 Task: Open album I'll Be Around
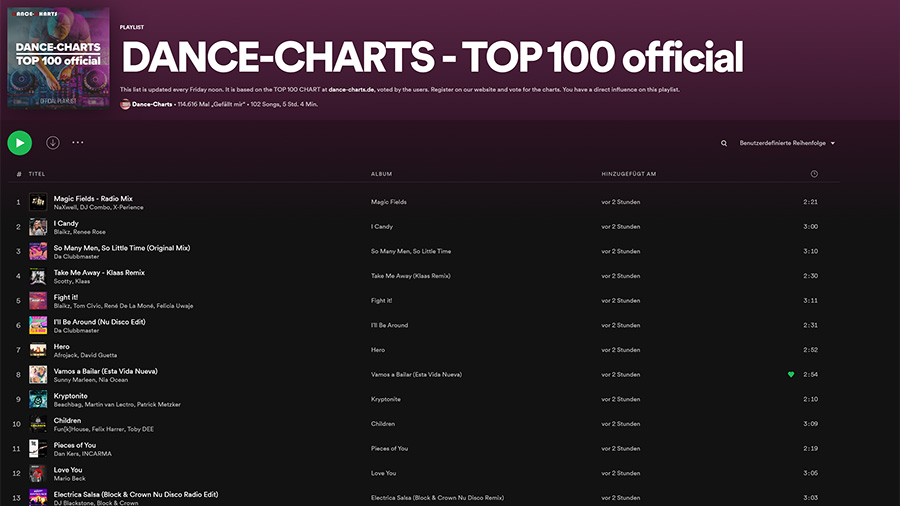[389, 325]
